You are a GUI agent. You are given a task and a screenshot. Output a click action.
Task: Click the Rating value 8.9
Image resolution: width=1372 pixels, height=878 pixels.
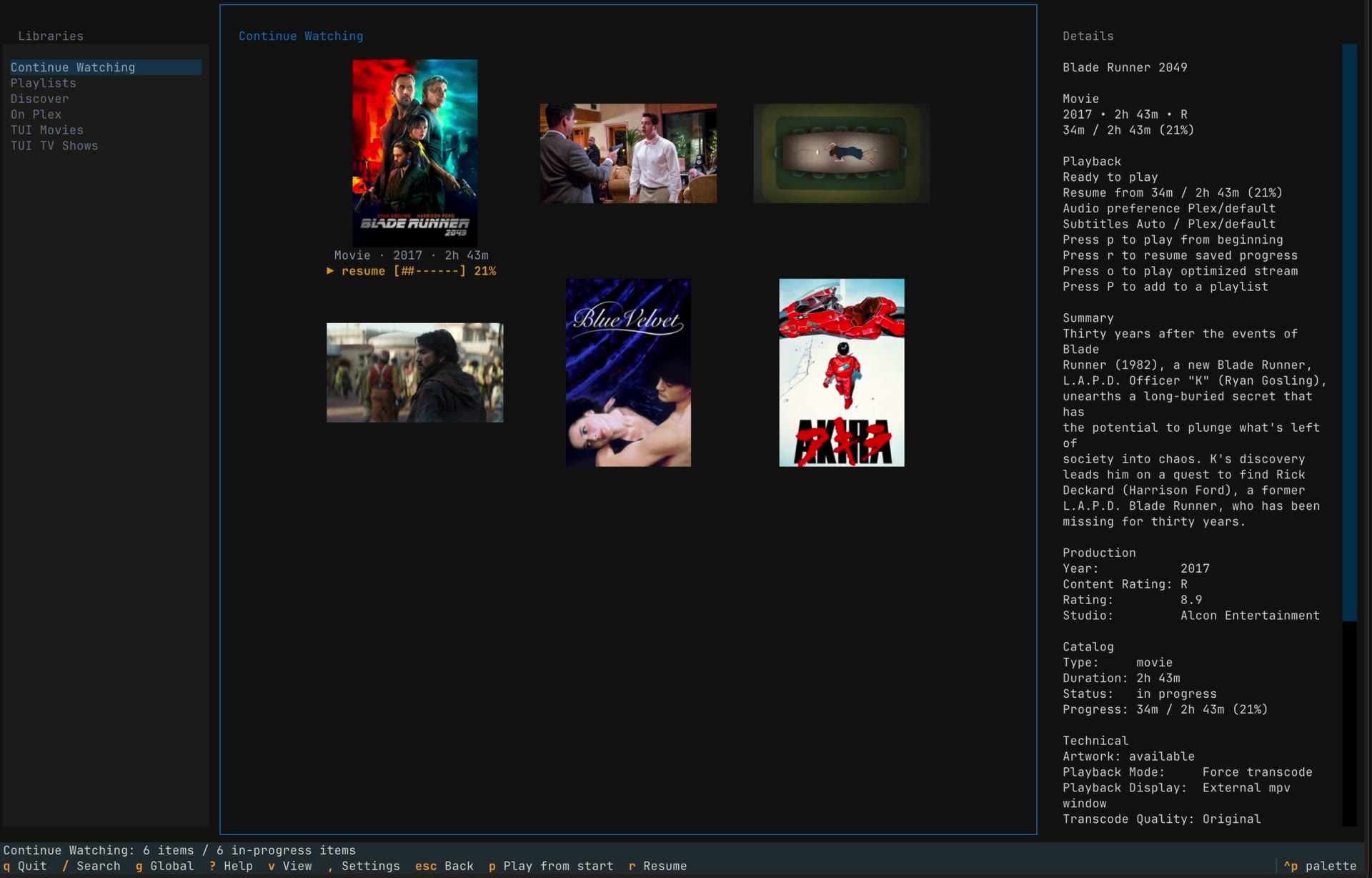click(x=1191, y=600)
